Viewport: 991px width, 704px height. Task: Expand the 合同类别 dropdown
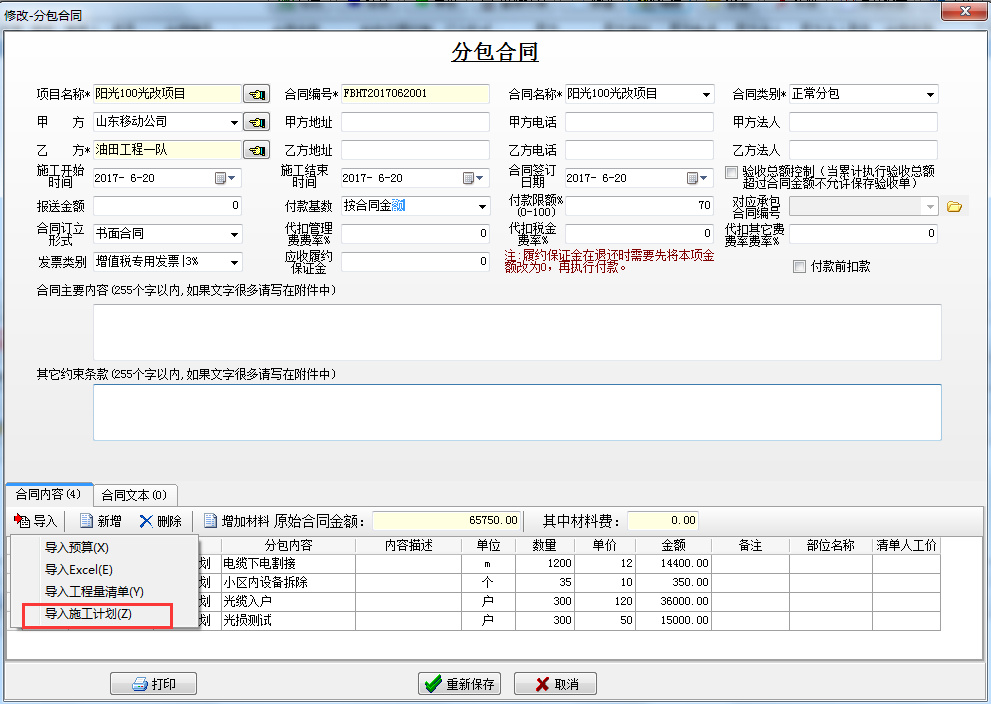(930, 95)
